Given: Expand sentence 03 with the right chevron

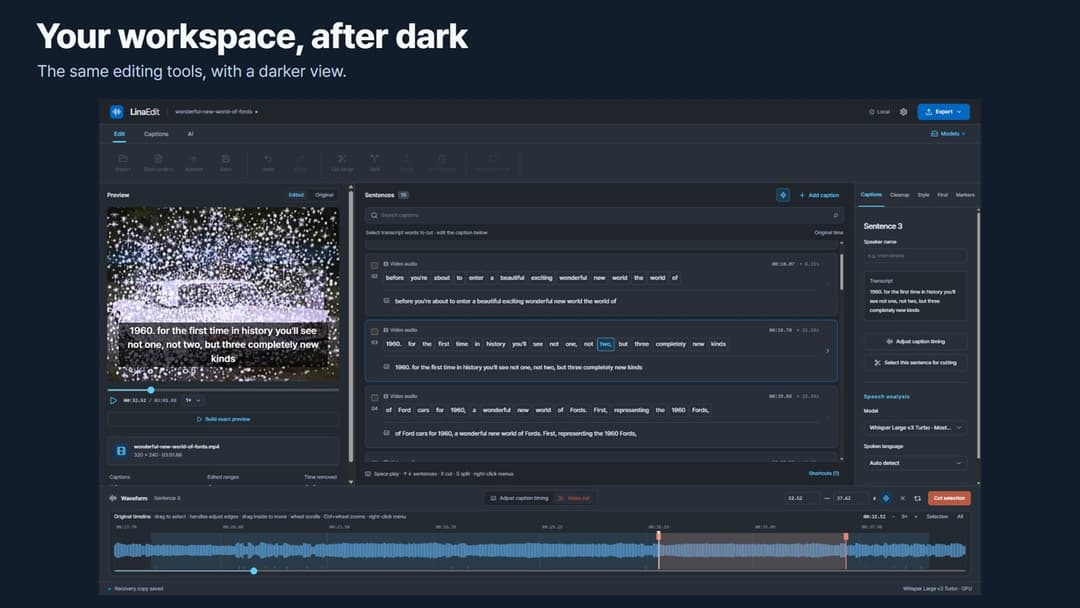Looking at the screenshot, I should 827,350.
